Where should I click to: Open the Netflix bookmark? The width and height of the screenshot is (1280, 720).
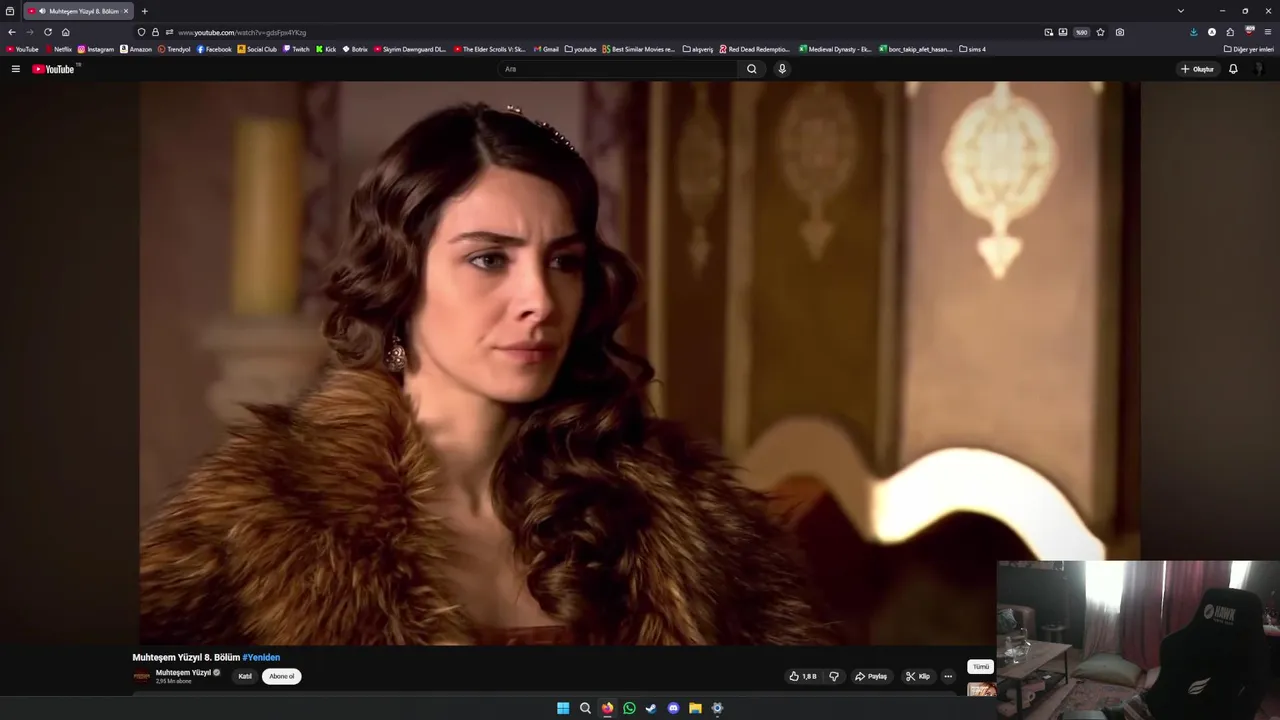[x=58, y=49]
